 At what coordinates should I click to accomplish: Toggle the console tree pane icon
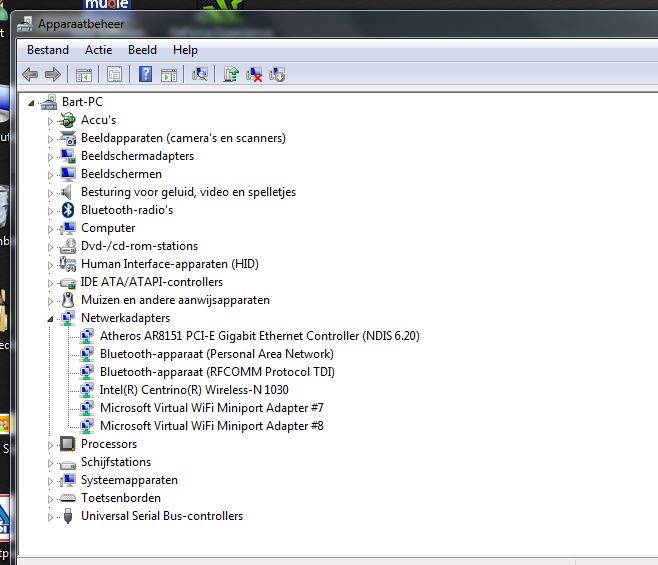(x=84, y=75)
